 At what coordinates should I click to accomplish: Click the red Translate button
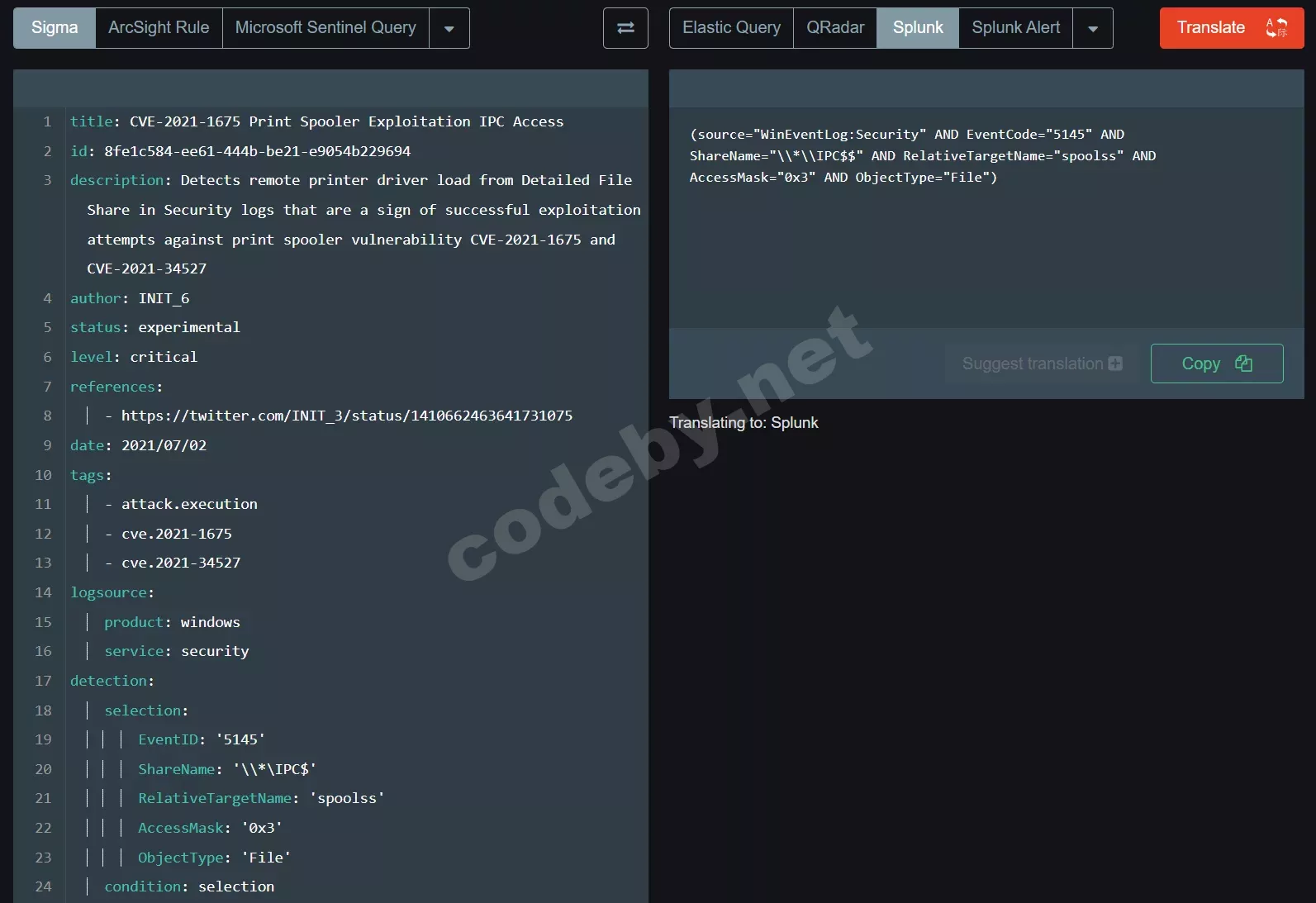(x=1232, y=28)
